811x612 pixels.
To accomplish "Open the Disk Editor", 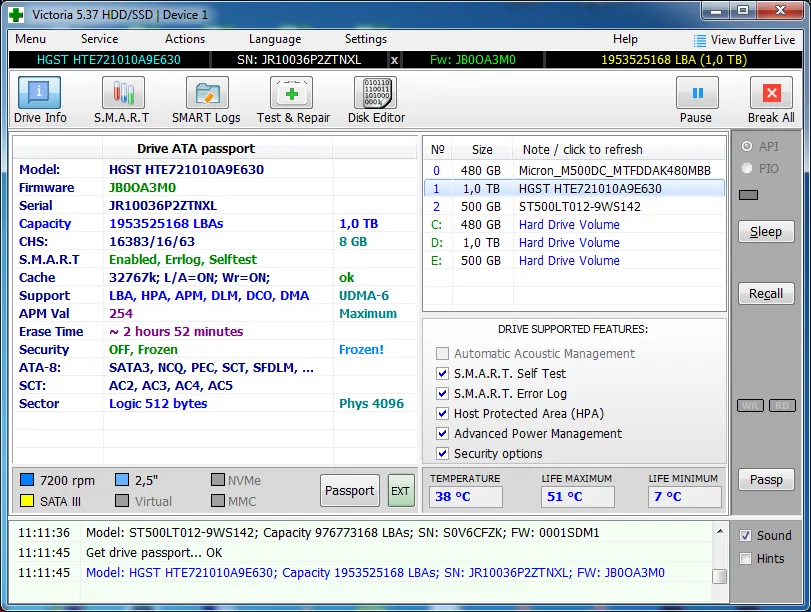I will [376, 100].
